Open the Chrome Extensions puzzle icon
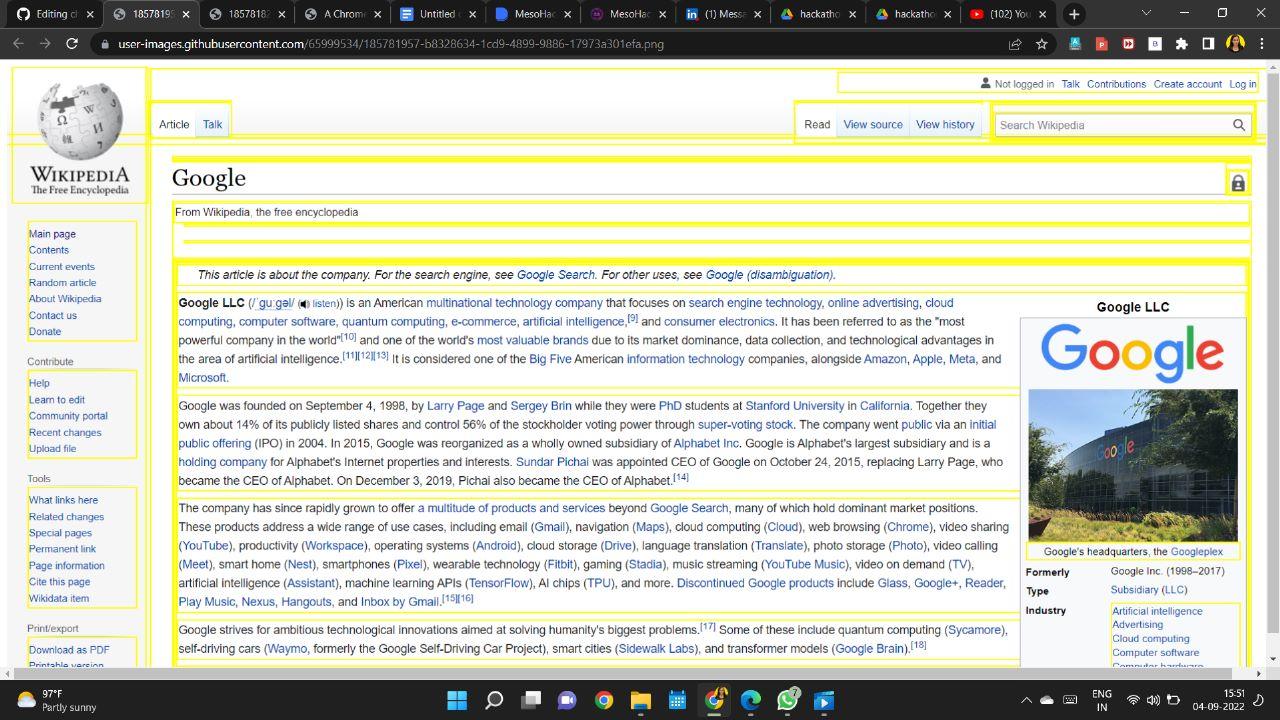1280x720 pixels. point(1181,44)
